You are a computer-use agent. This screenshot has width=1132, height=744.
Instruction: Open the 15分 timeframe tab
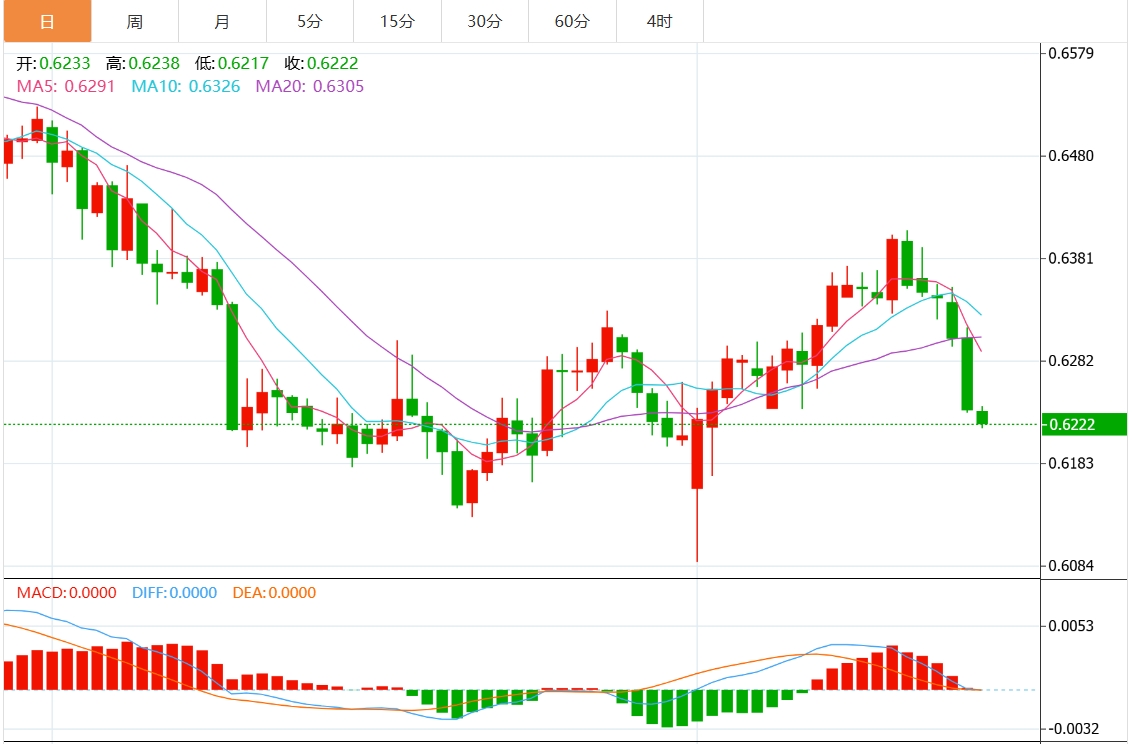[397, 22]
